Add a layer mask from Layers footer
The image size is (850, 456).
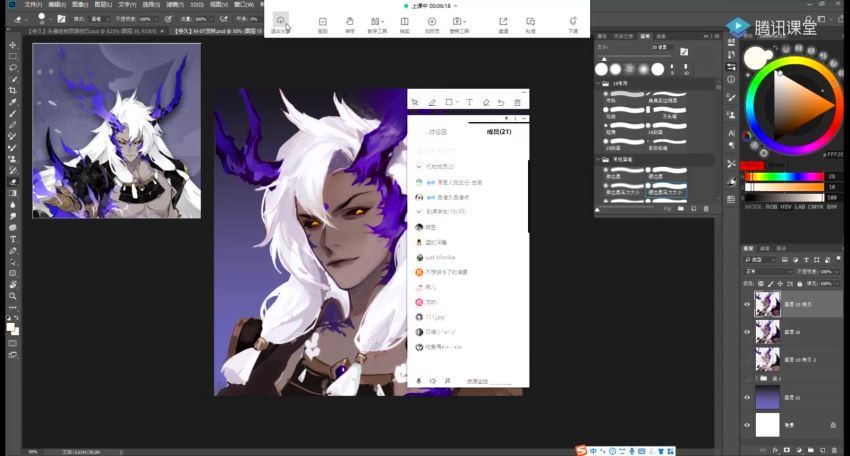(787, 450)
